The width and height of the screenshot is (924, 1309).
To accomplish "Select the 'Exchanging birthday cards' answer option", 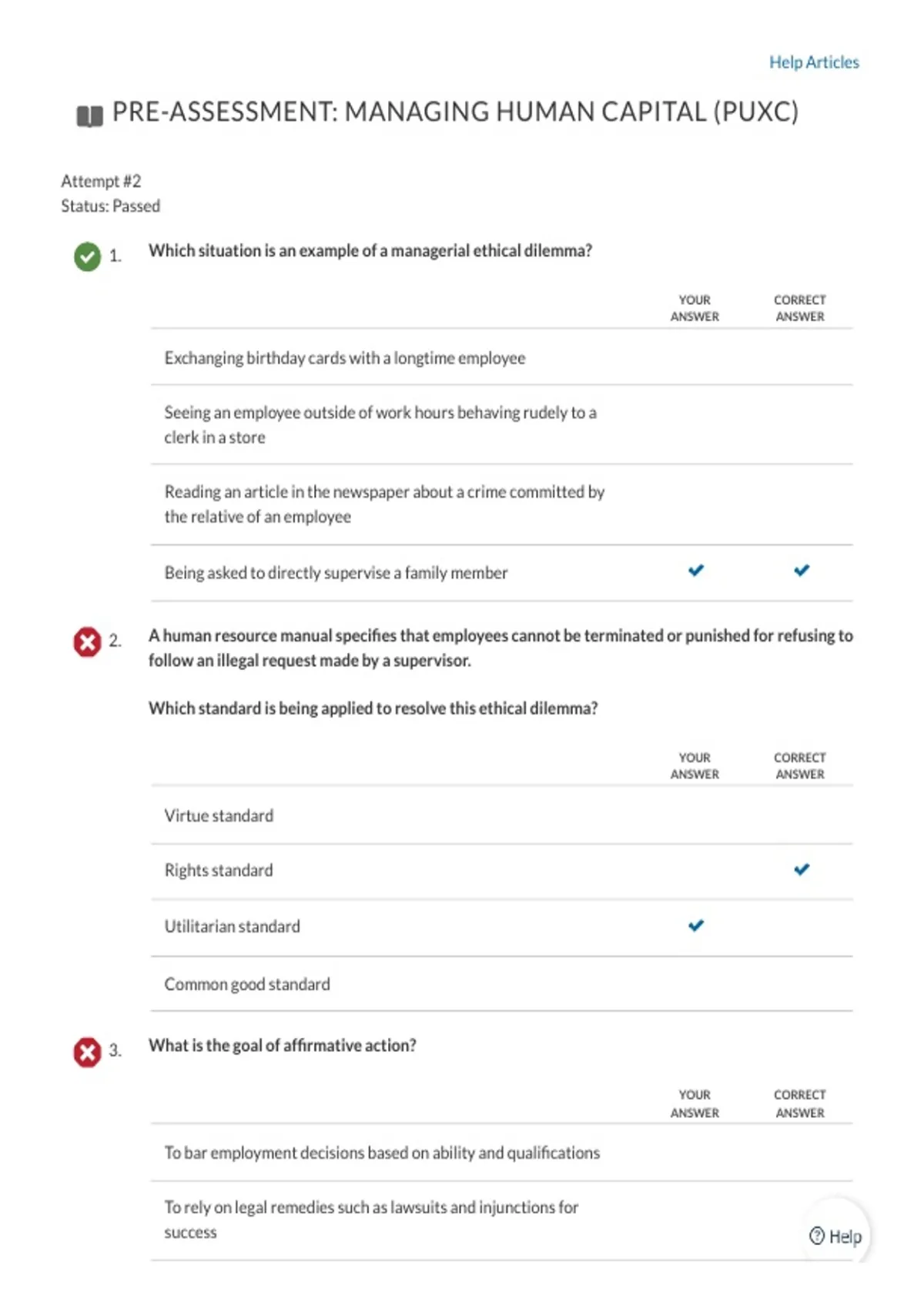I will pos(501,357).
